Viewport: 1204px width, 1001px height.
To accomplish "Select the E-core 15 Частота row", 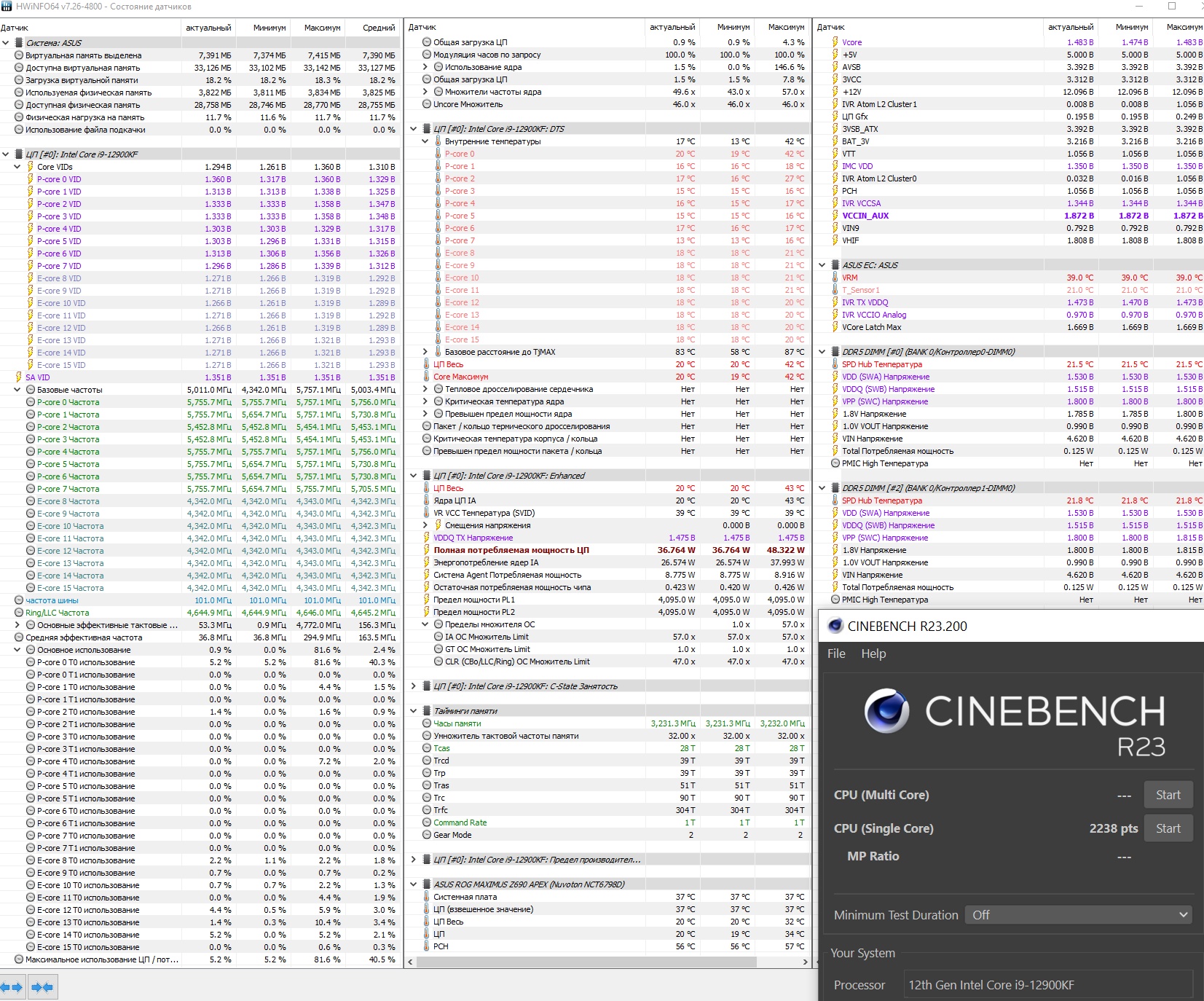I will [200, 588].
